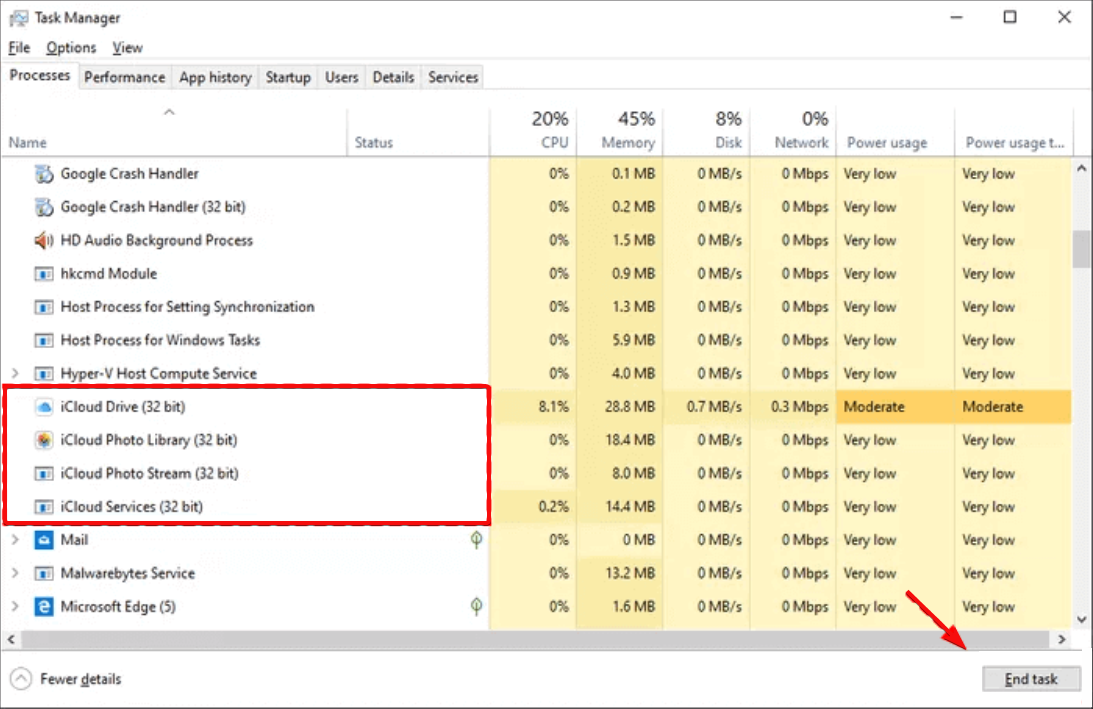
Task: Expand the Mail process group
Action: [15, 540]
